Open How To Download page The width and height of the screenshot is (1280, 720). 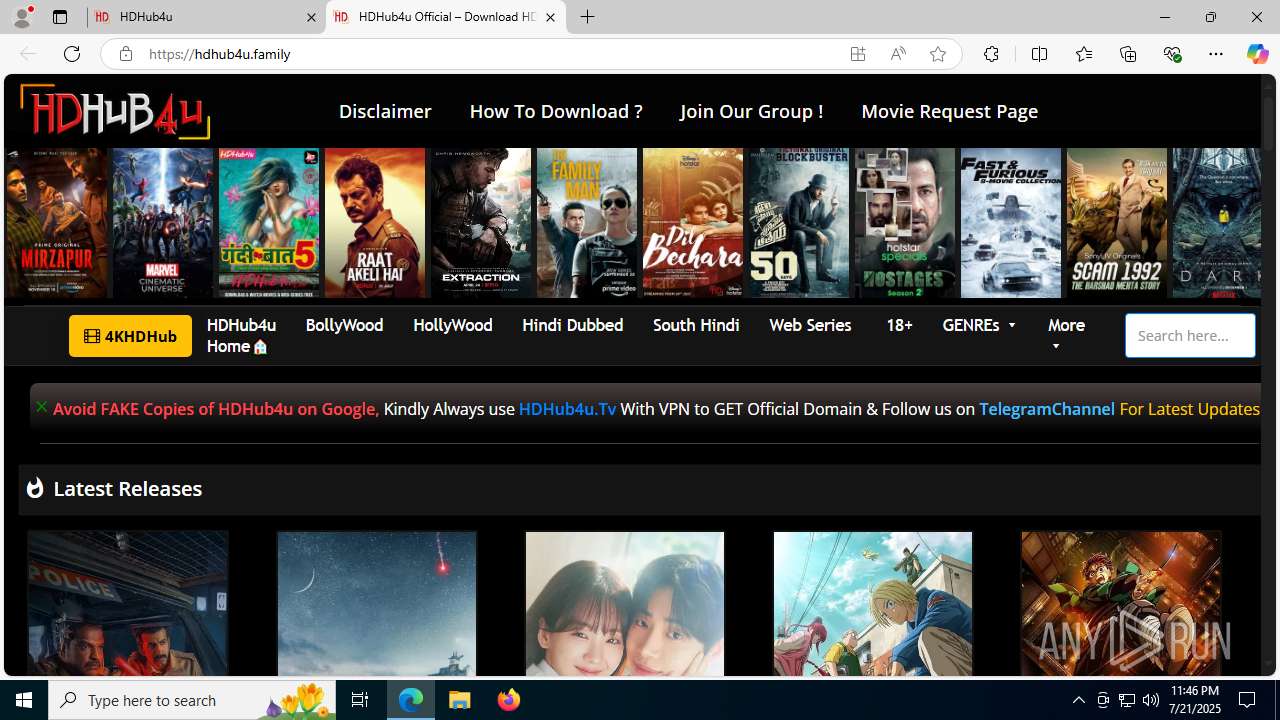[556, 111]
